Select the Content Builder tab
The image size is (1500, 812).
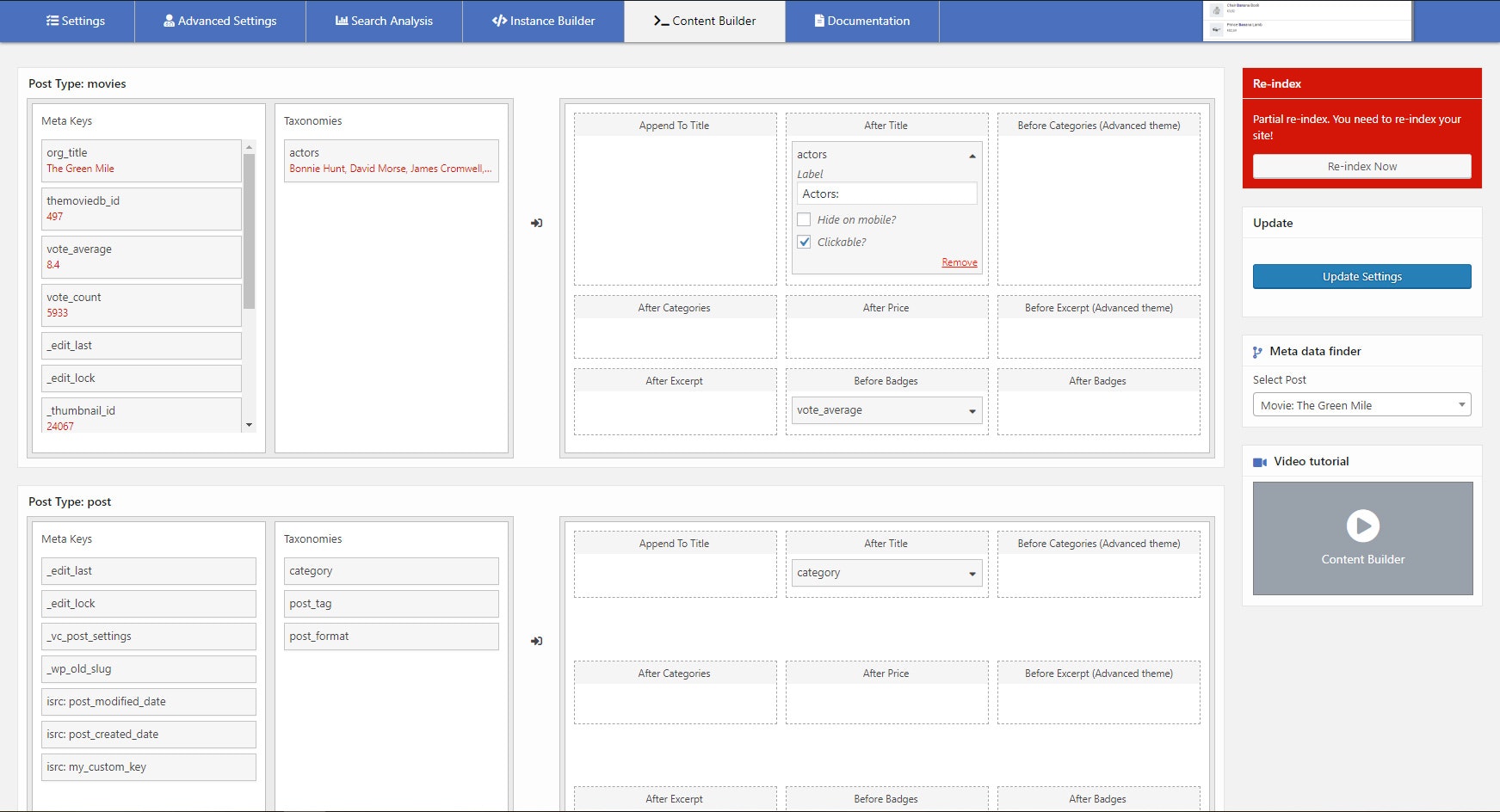705,21
